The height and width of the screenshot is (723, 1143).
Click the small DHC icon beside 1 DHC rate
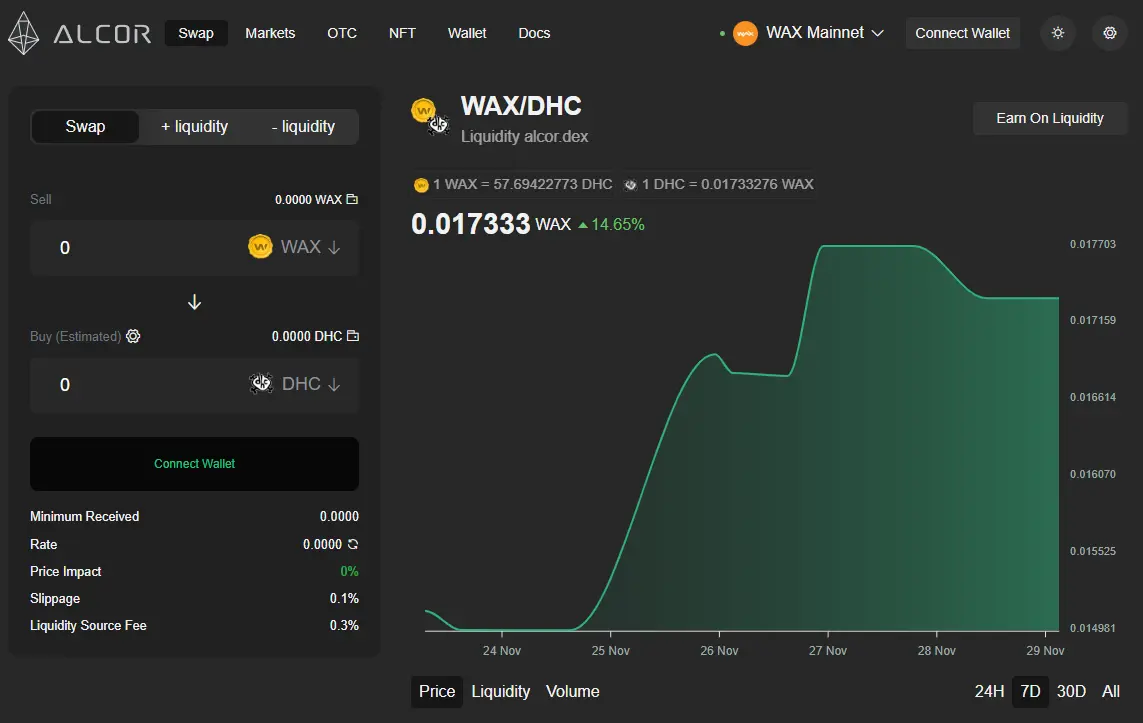[x=631, y=185]
